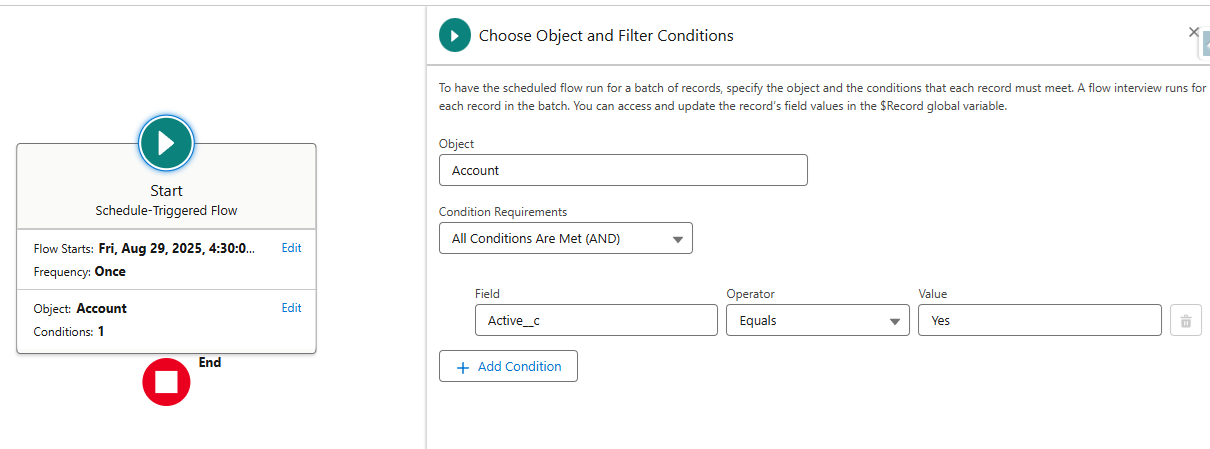Click Edit link next to Object: Account

(x=291, y=308)
